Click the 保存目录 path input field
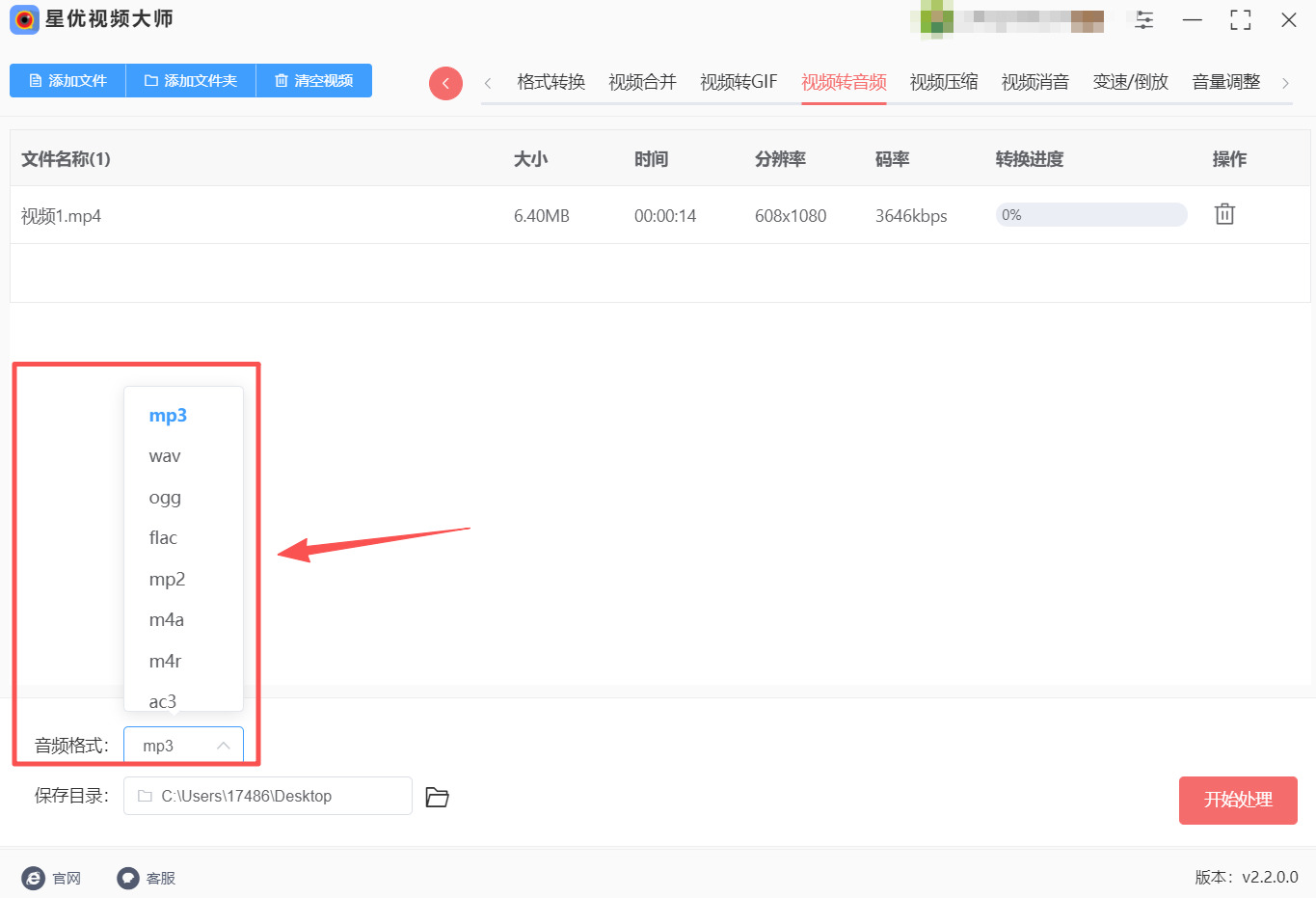 coord(268,796)
